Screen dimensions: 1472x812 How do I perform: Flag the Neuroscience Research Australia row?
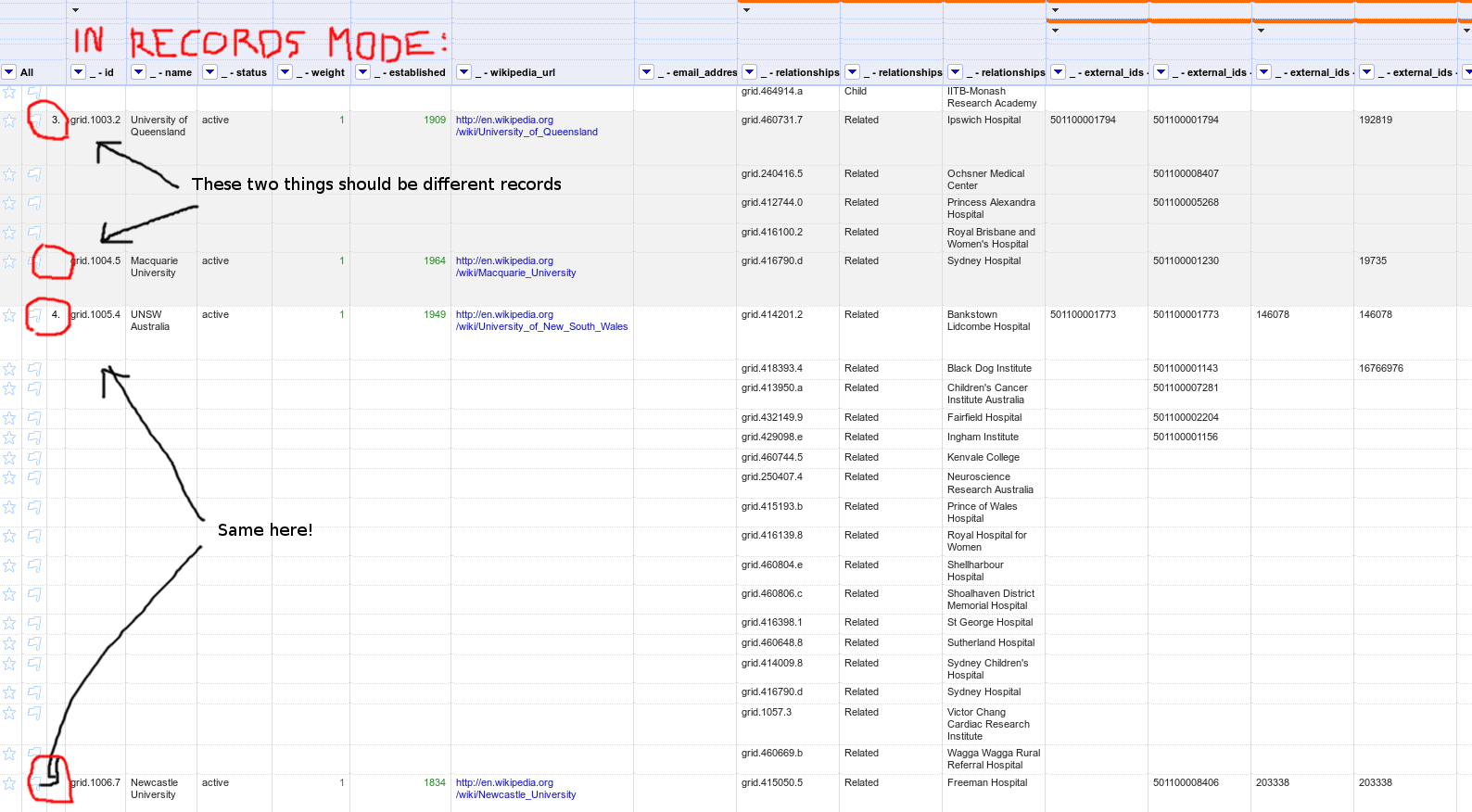(x=34, y=477)
